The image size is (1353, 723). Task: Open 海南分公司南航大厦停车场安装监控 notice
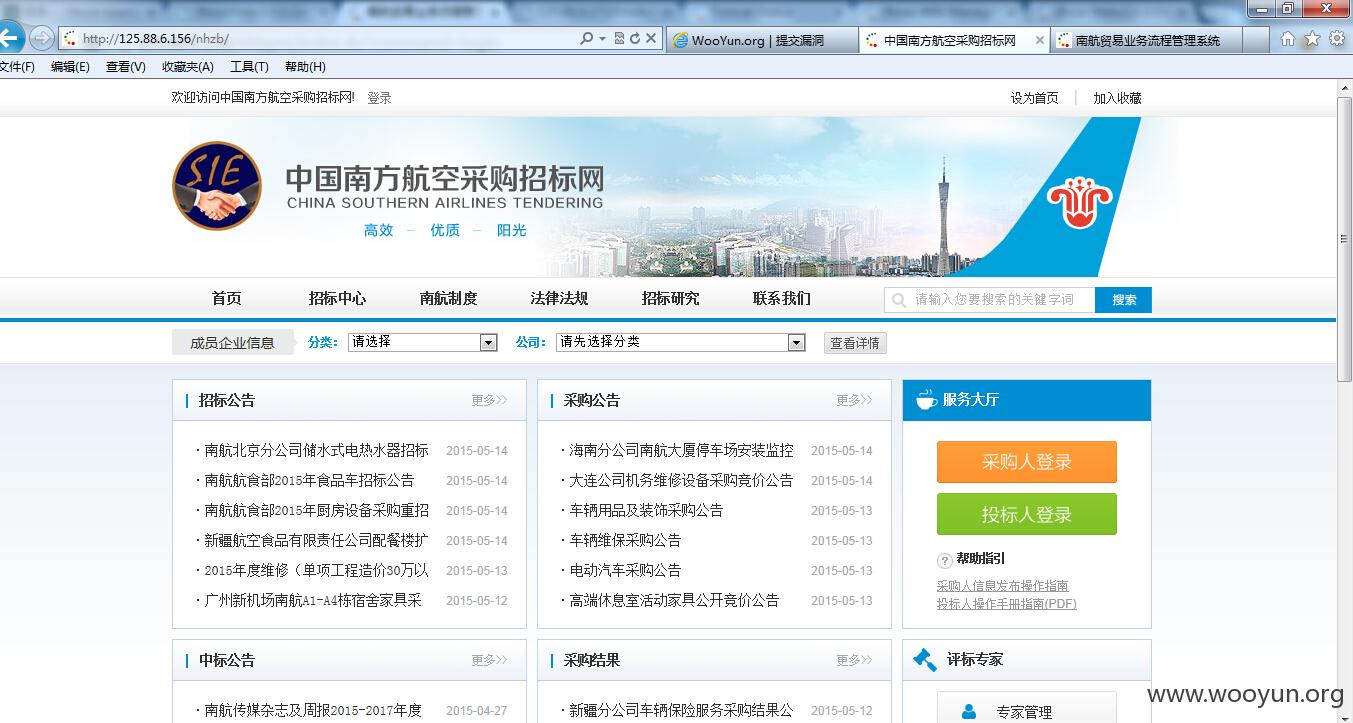pos(681,450)
